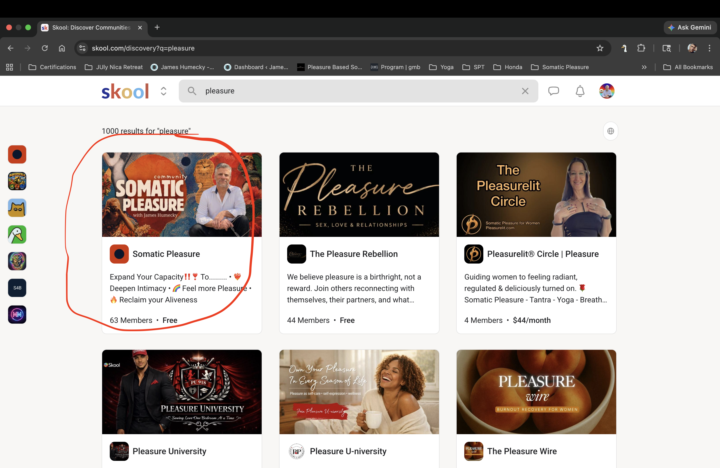Open the notifications bell
This screenshot has width=720, height=468.
(x=580, y=91)
